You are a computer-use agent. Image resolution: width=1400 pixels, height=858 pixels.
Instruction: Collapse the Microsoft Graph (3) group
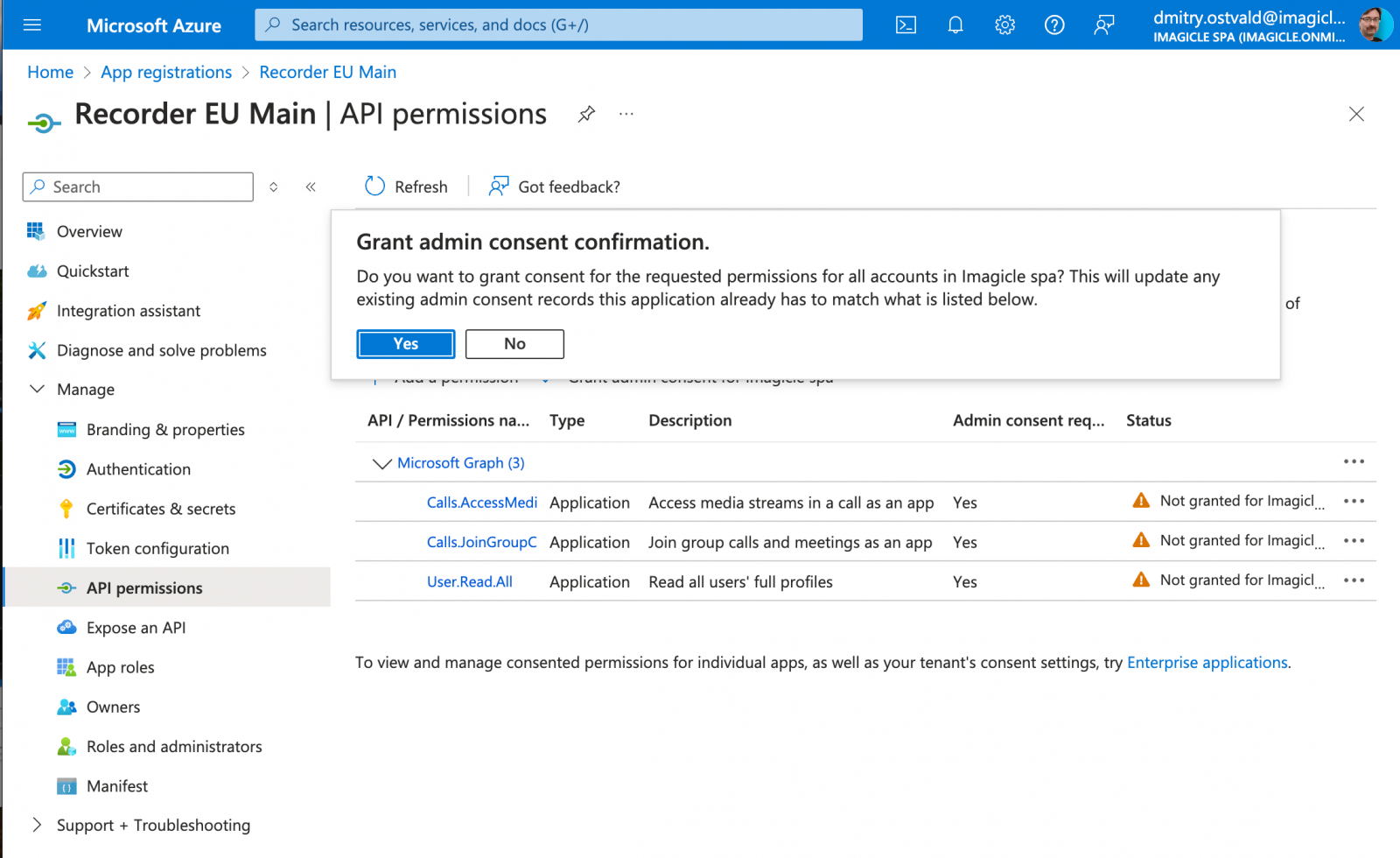[x=381, y=463]
